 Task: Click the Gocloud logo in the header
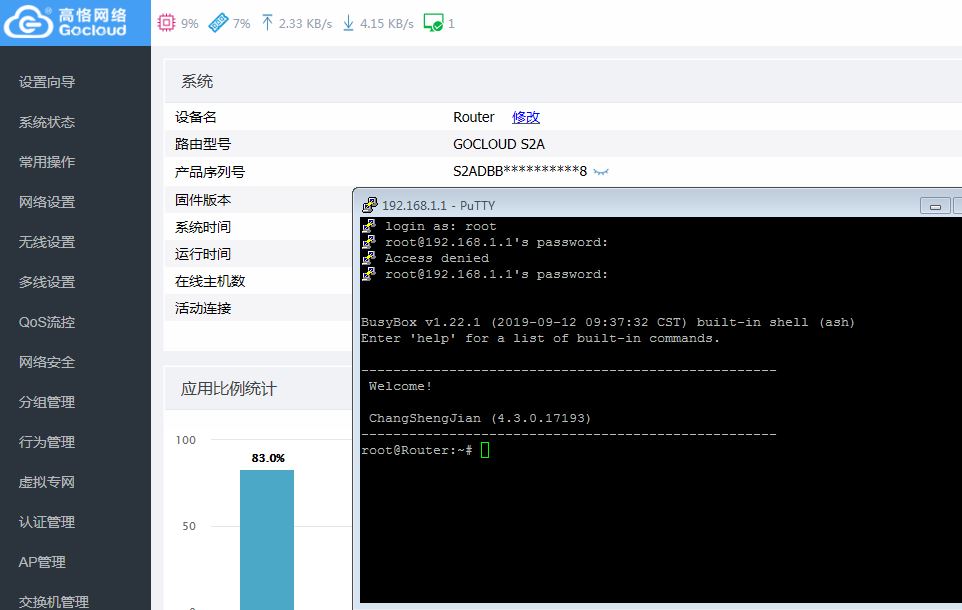click(66, 22)
